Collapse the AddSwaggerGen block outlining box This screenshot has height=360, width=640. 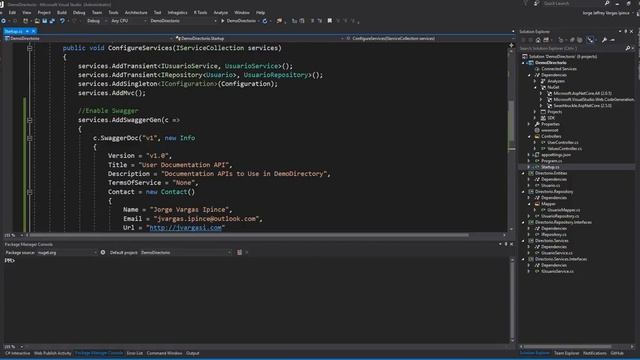29,120
